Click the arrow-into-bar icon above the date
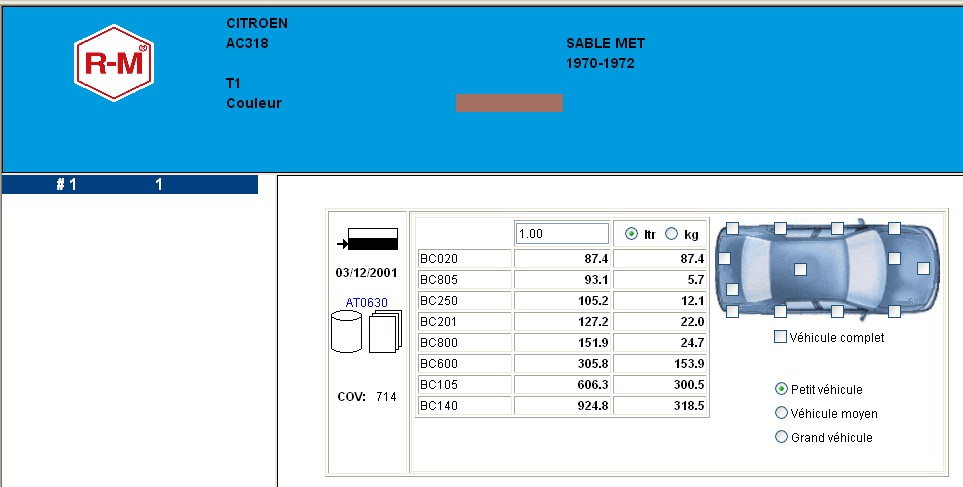Viewport: 963px width, 487px height. coord(369,240)
